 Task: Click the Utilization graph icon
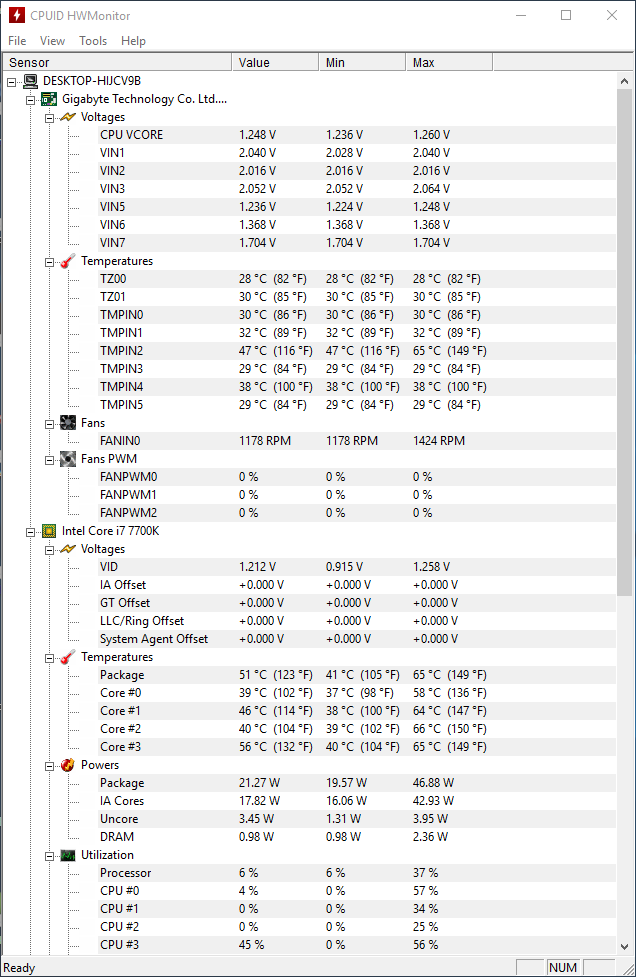(67, 855)
